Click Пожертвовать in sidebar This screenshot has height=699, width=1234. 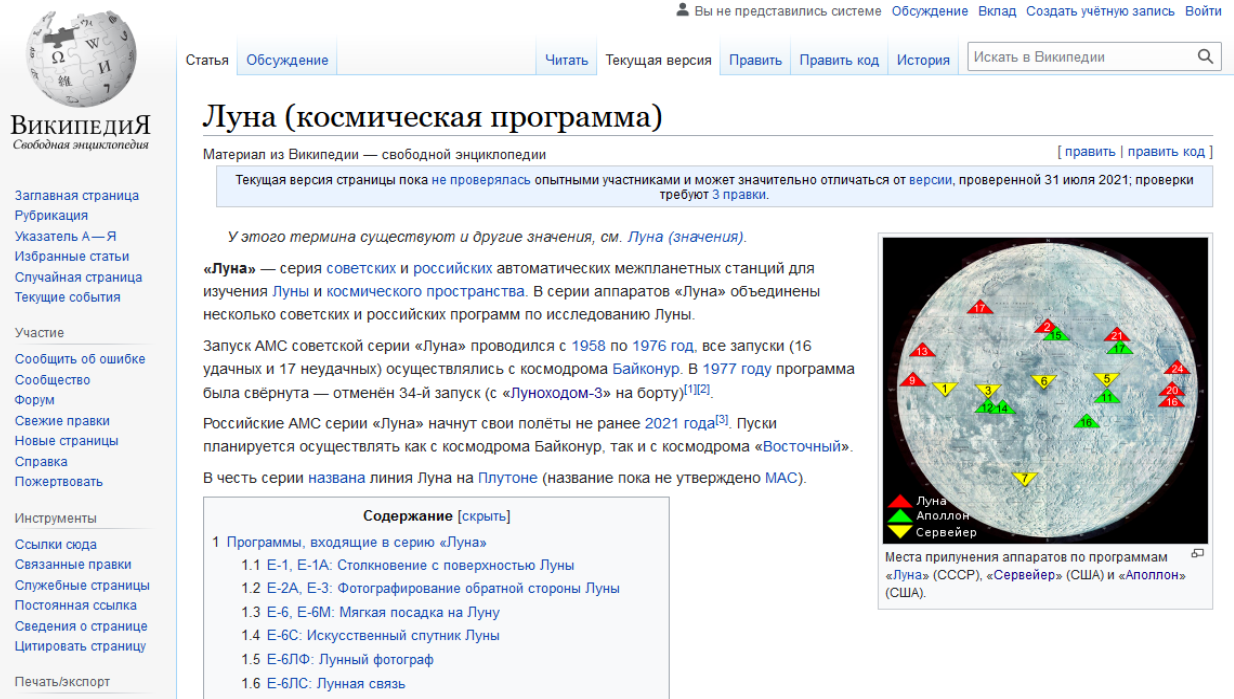click(58, 482)
